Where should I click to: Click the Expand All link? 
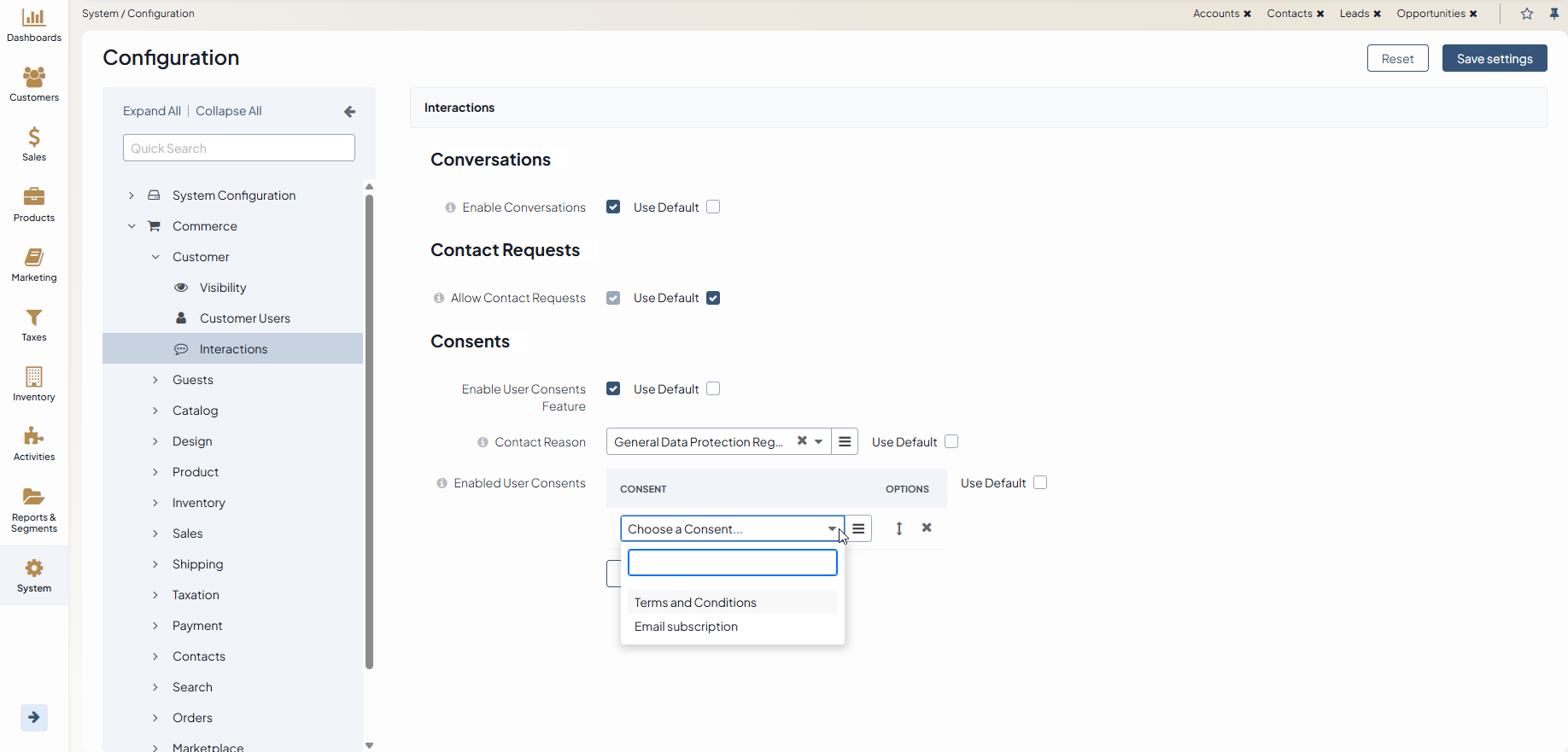pyautogui.click(x=152, y=111)
